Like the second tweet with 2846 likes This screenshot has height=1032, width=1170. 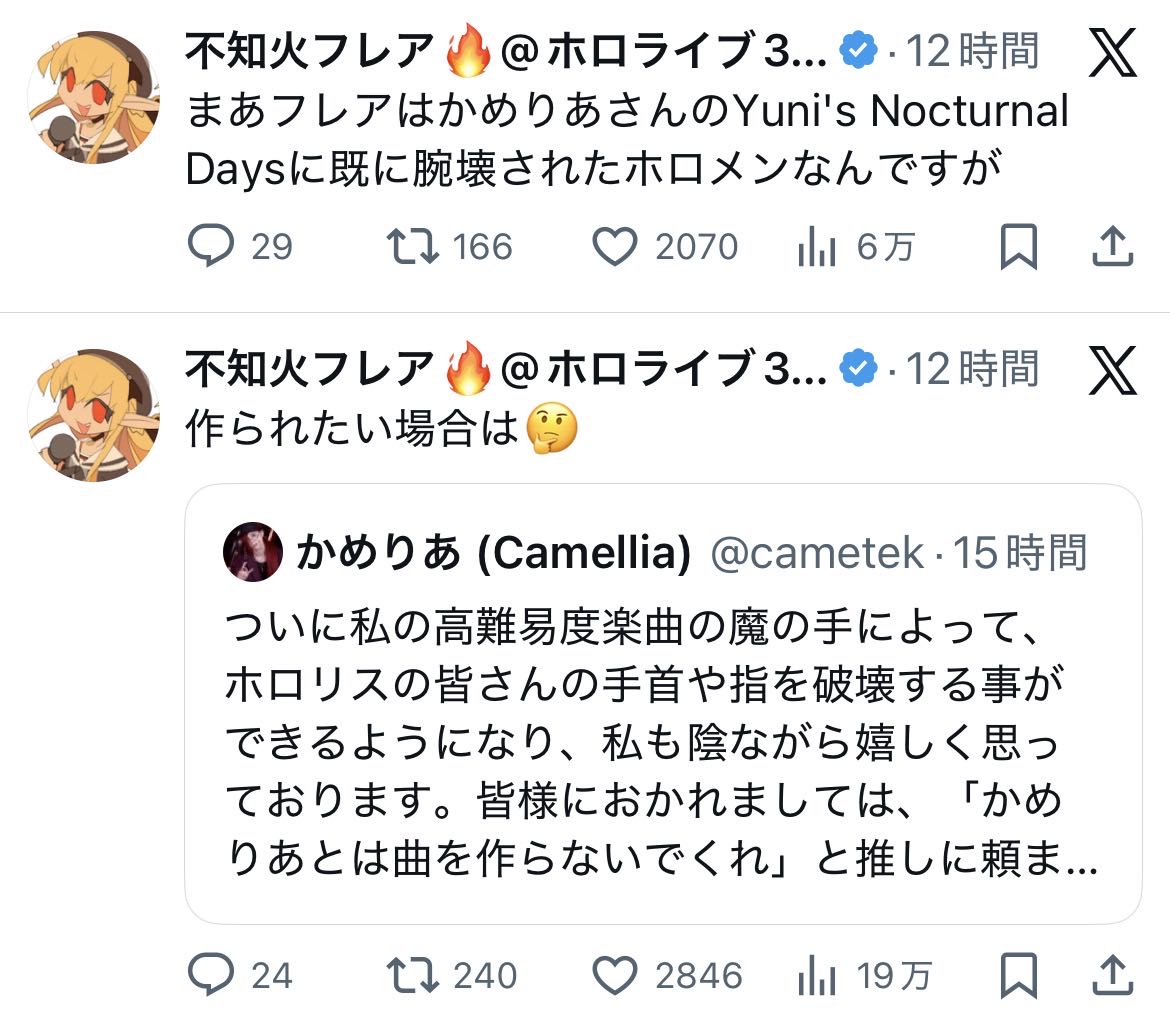[616, 975]
